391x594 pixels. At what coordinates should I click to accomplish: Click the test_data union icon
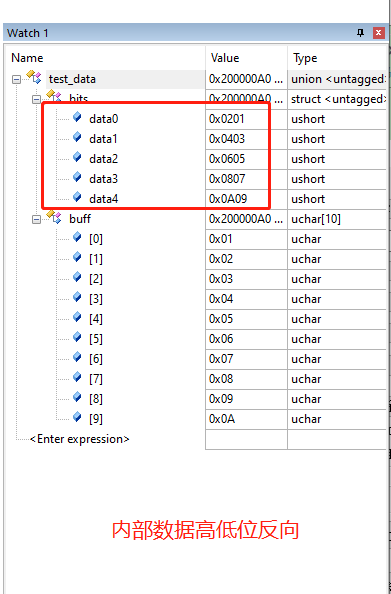pos(33,77)
